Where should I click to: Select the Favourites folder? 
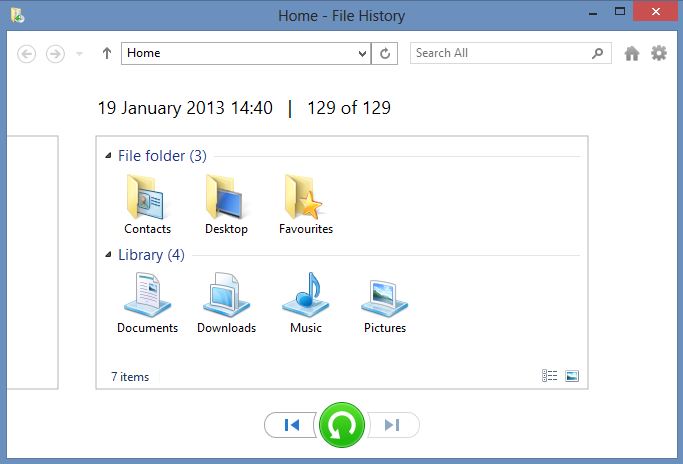[x=306, y=204]
